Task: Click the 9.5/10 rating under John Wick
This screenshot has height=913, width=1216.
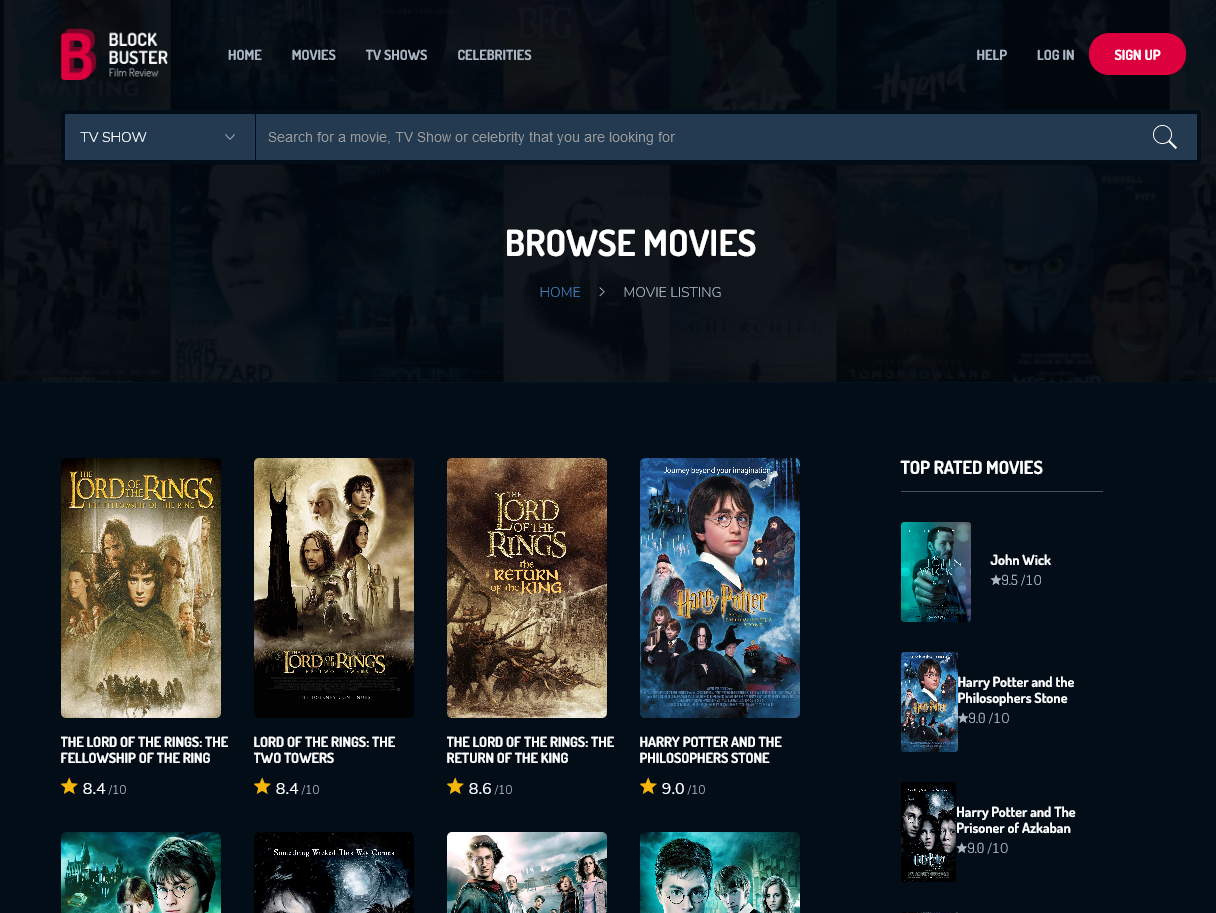Action: point(1016,580)
